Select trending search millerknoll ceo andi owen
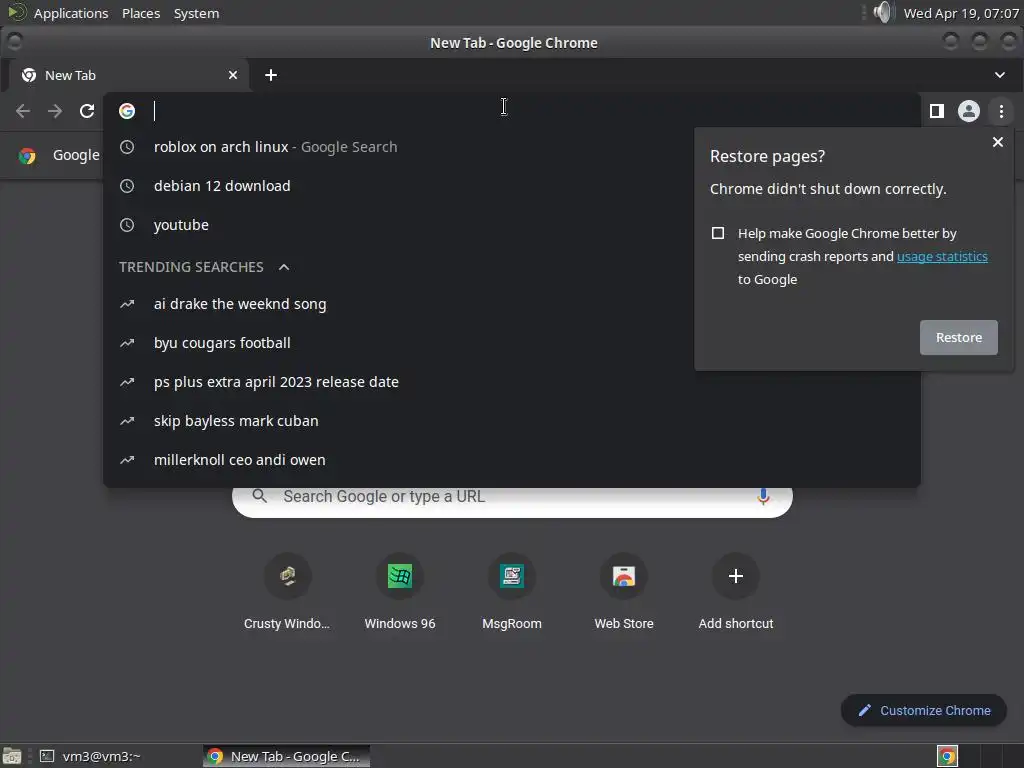This screenshot has width=1024, height=768. pyautogui.click(x=511, y=460)
